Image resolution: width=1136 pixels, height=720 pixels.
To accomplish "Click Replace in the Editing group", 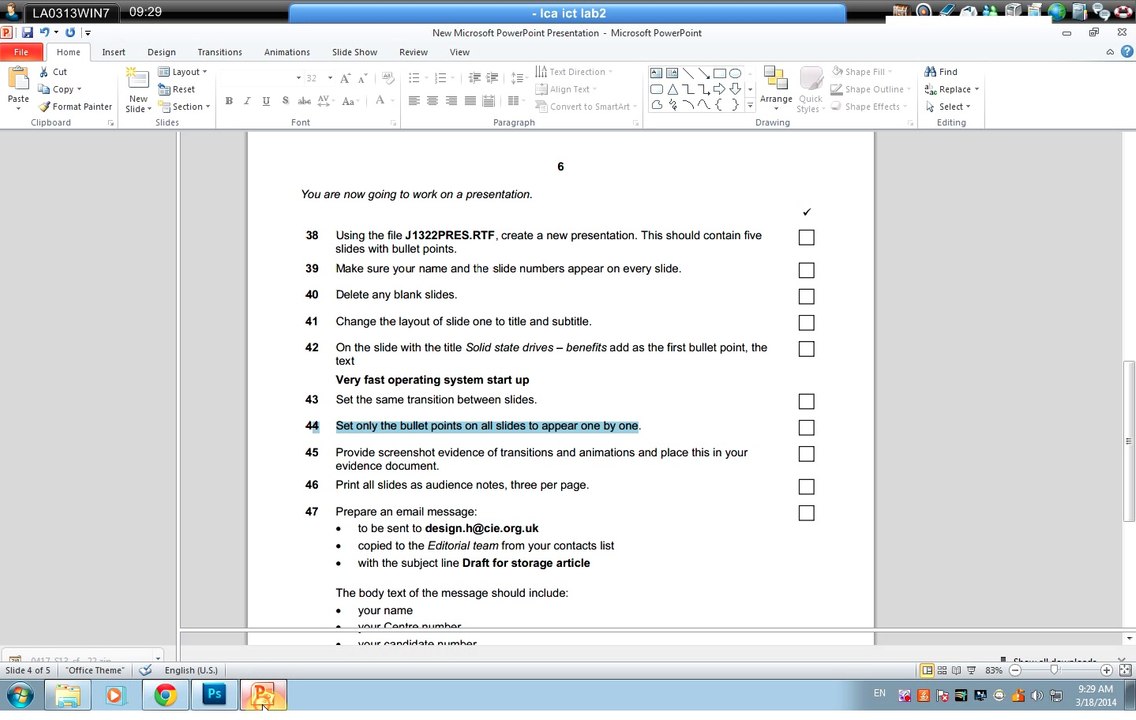I will [x=952, y=89].
